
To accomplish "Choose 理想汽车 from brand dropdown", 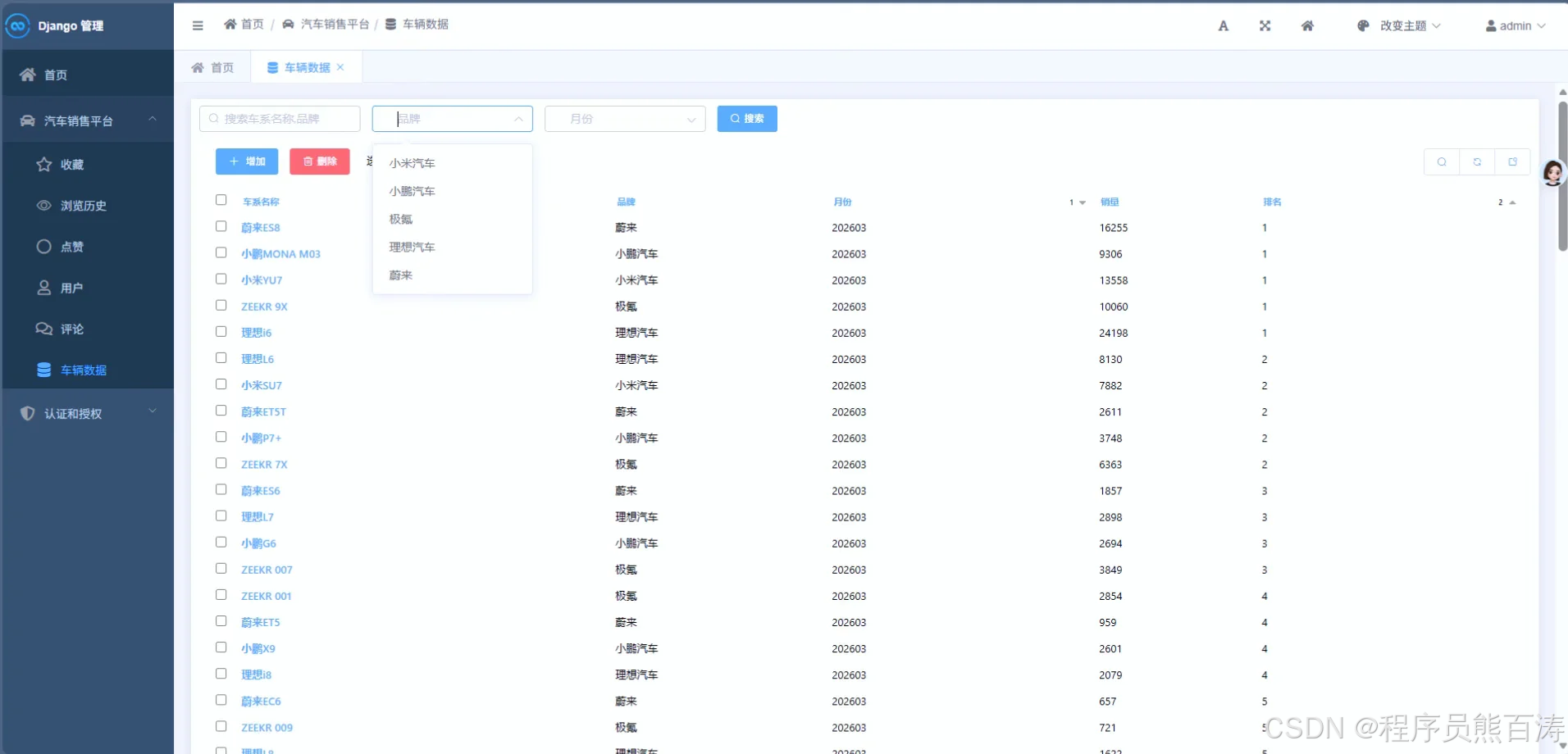I will (453, 247).
